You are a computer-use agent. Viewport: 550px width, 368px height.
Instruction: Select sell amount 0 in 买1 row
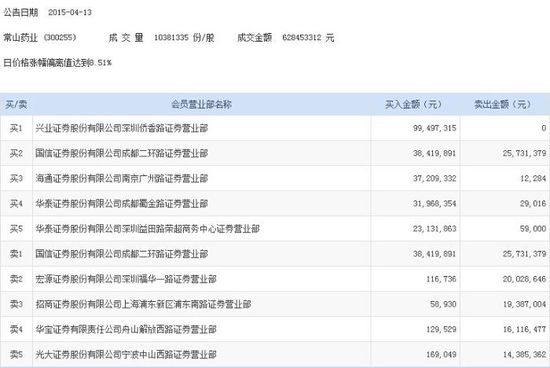pyautogui.click(x=543, y=128)
